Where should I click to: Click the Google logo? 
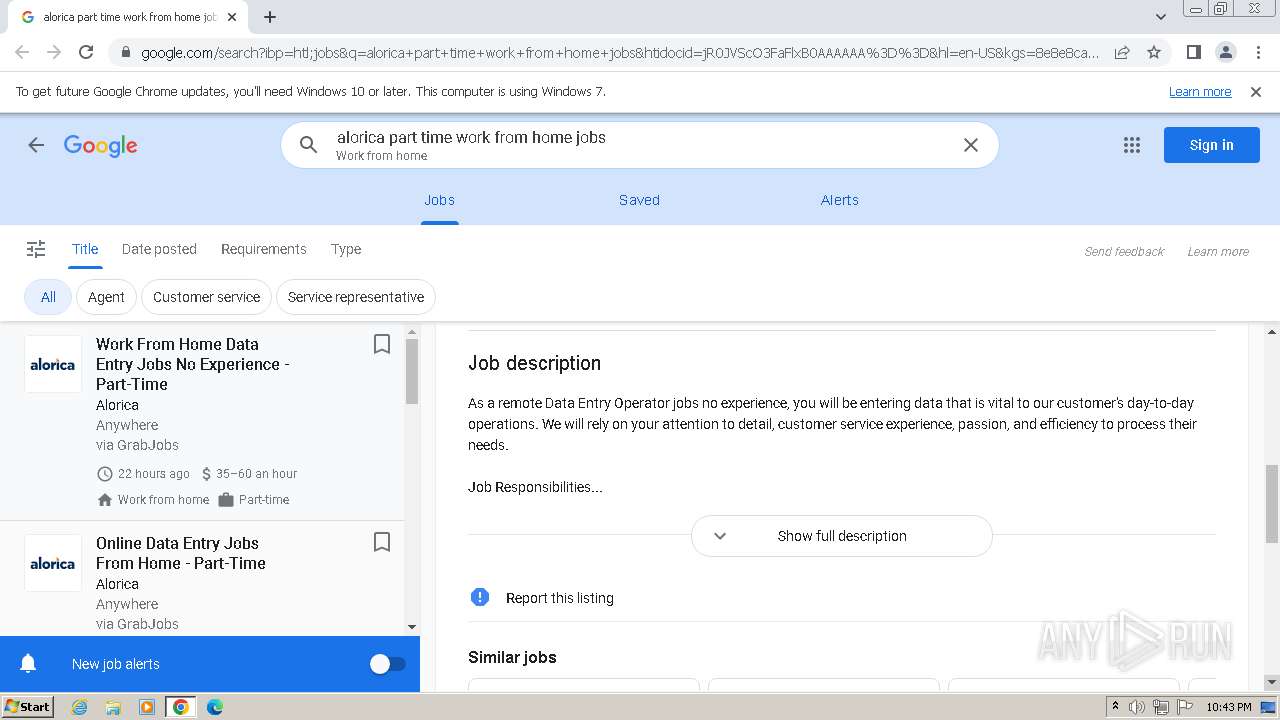pyautogui.click(x=101, y=146)
